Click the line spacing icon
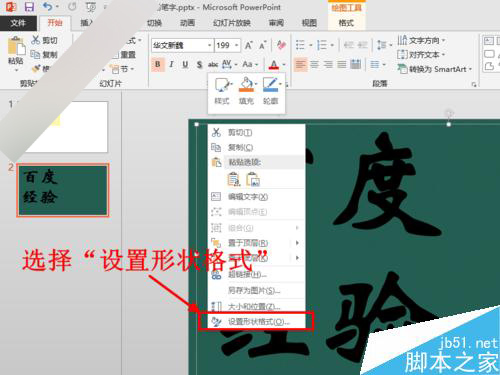 point(381,45)
